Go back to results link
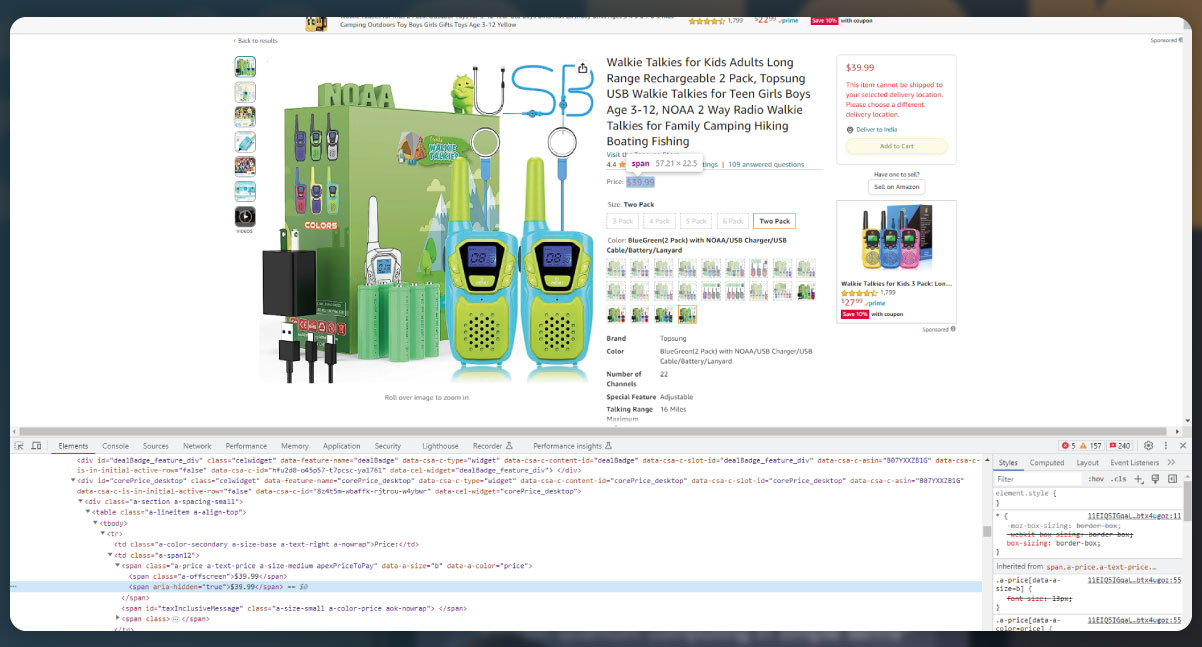1202x647 pixels. (258, 41)
